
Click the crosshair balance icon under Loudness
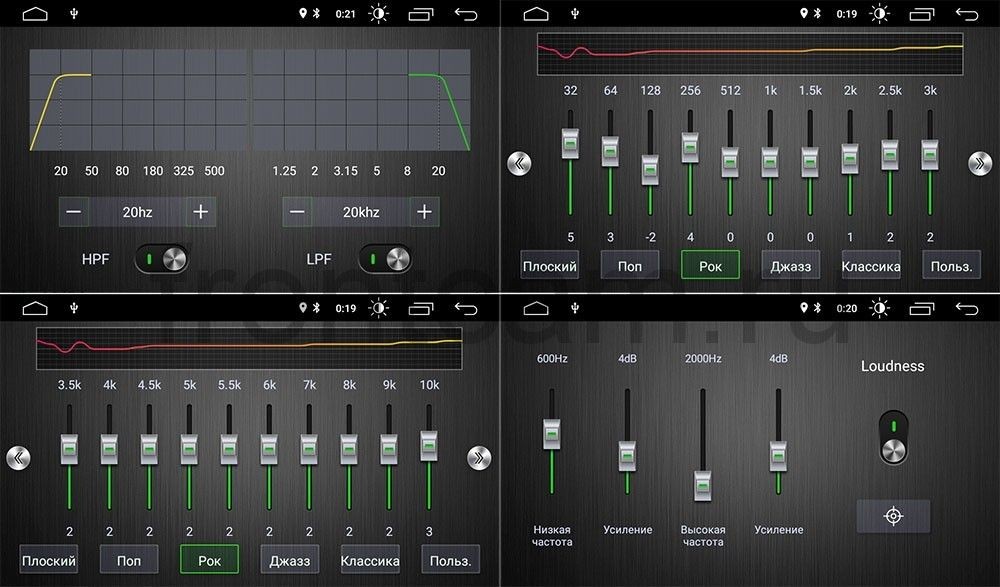tap(893, 516)
